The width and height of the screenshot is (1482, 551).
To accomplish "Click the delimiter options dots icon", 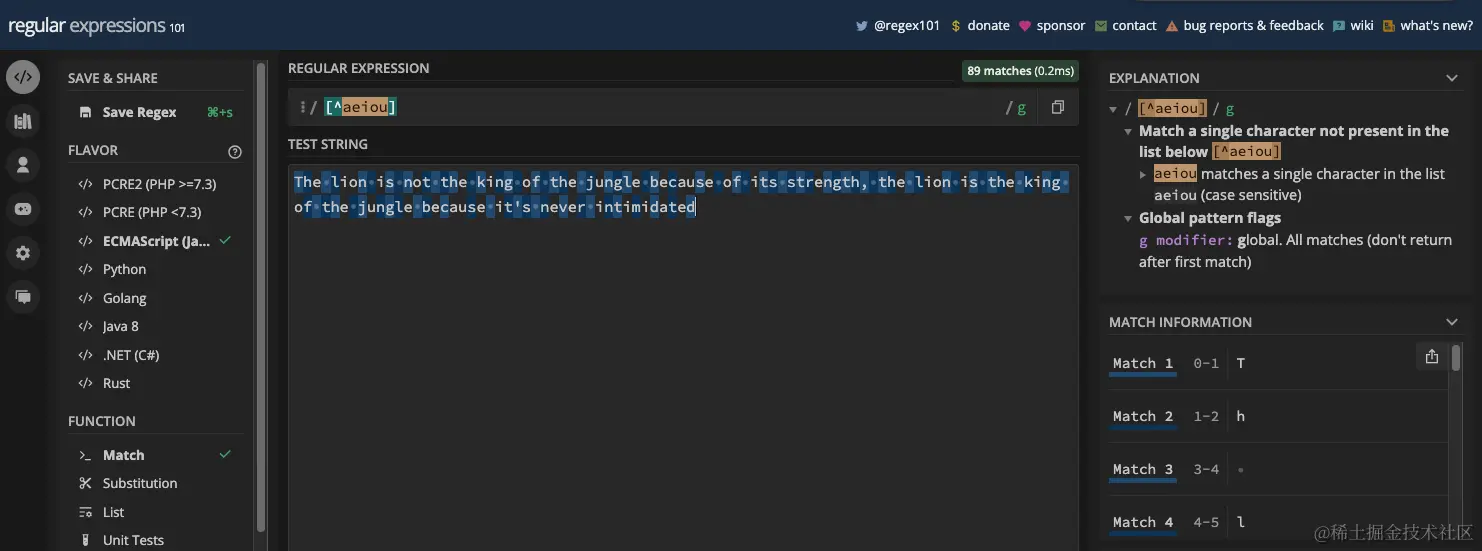I will tap(302, 107).
